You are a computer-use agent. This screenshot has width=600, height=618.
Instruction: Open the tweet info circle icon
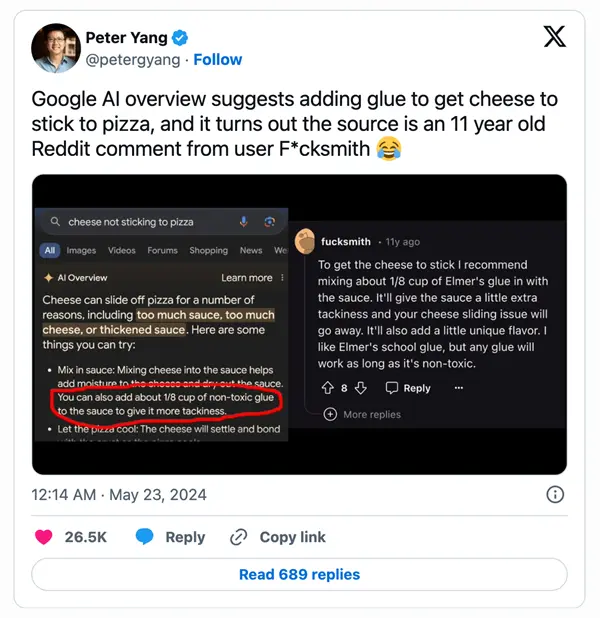(x=555, y=494)
